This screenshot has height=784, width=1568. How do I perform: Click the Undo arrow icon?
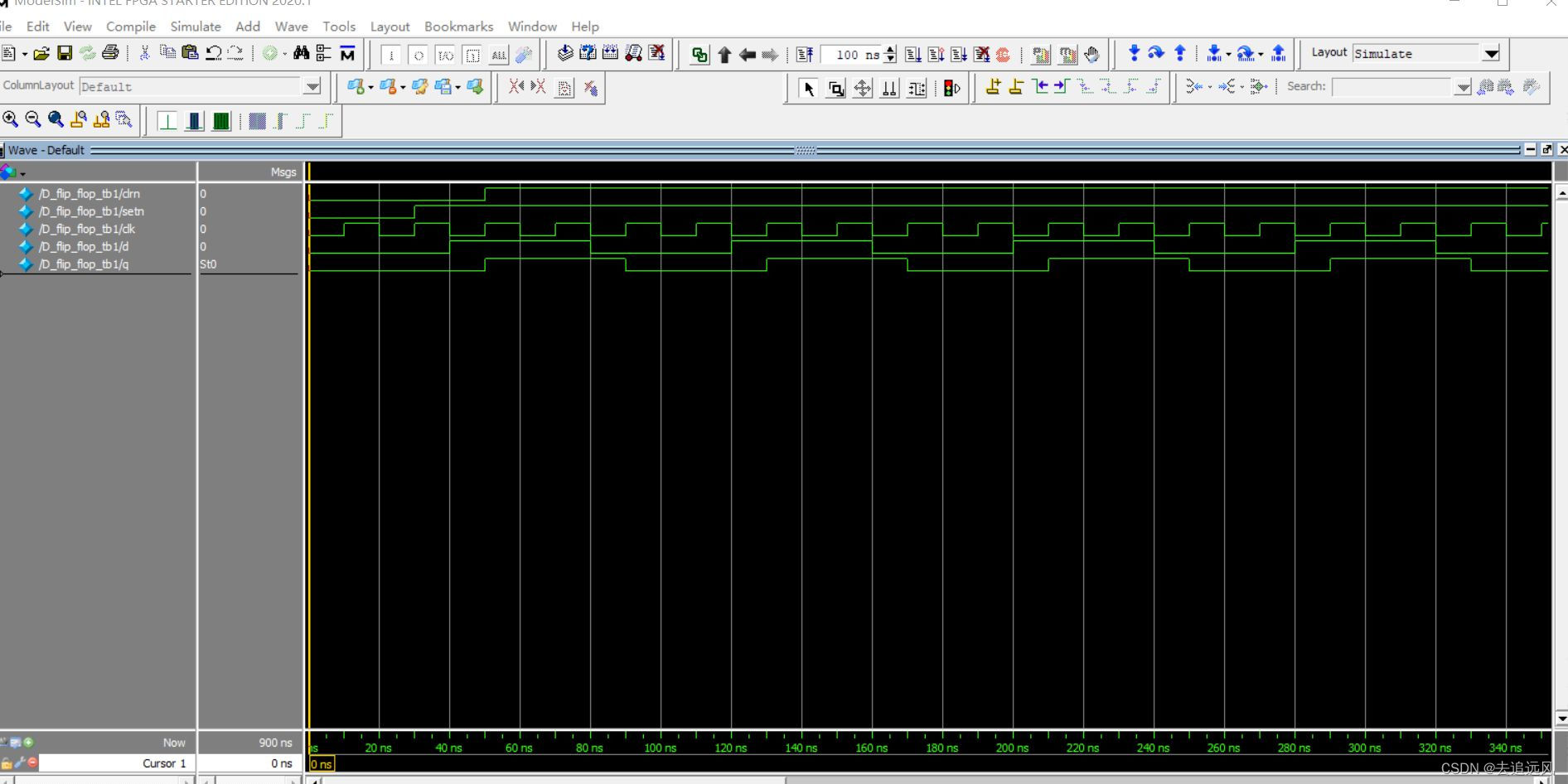pos(213,54)
